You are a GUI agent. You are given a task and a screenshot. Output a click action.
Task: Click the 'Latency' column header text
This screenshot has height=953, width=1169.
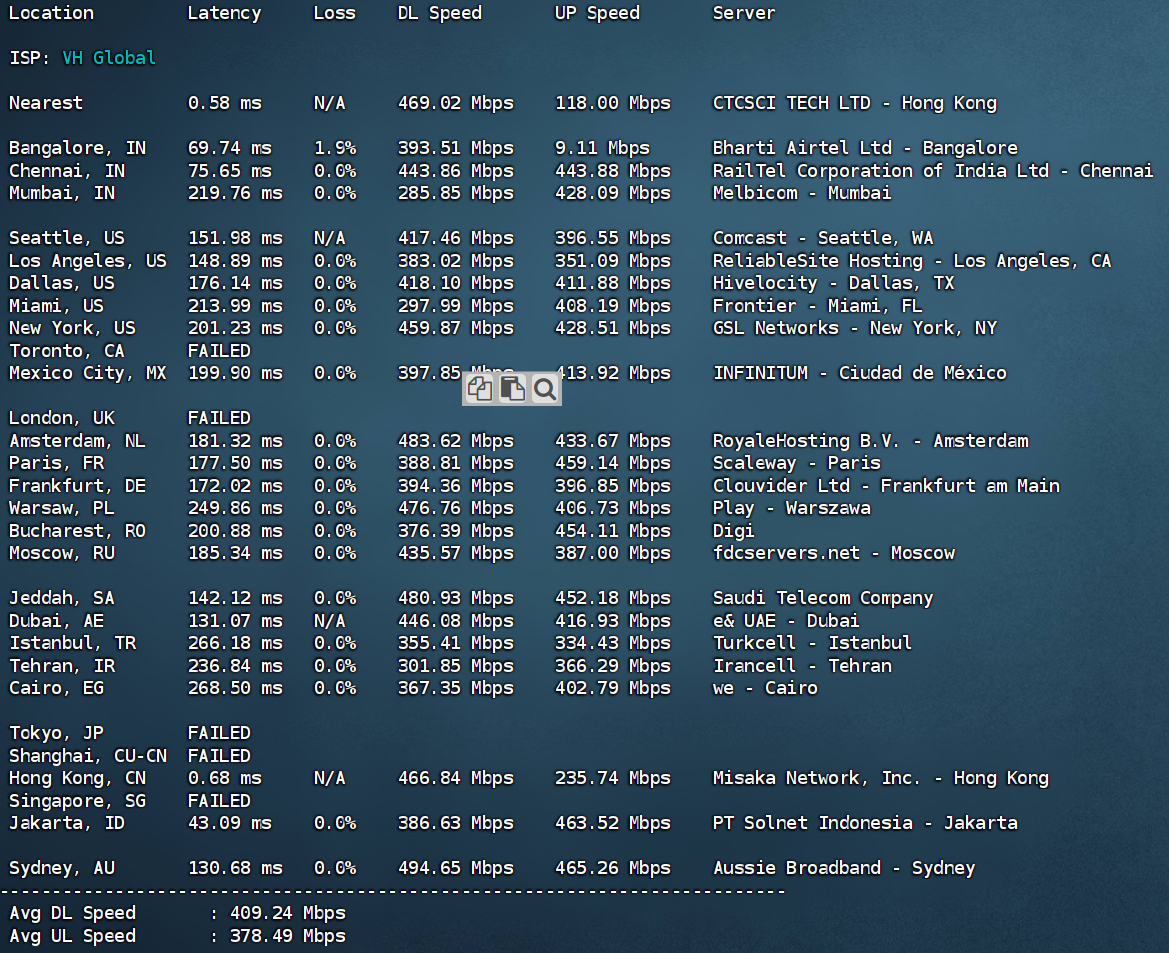[224, 13]
